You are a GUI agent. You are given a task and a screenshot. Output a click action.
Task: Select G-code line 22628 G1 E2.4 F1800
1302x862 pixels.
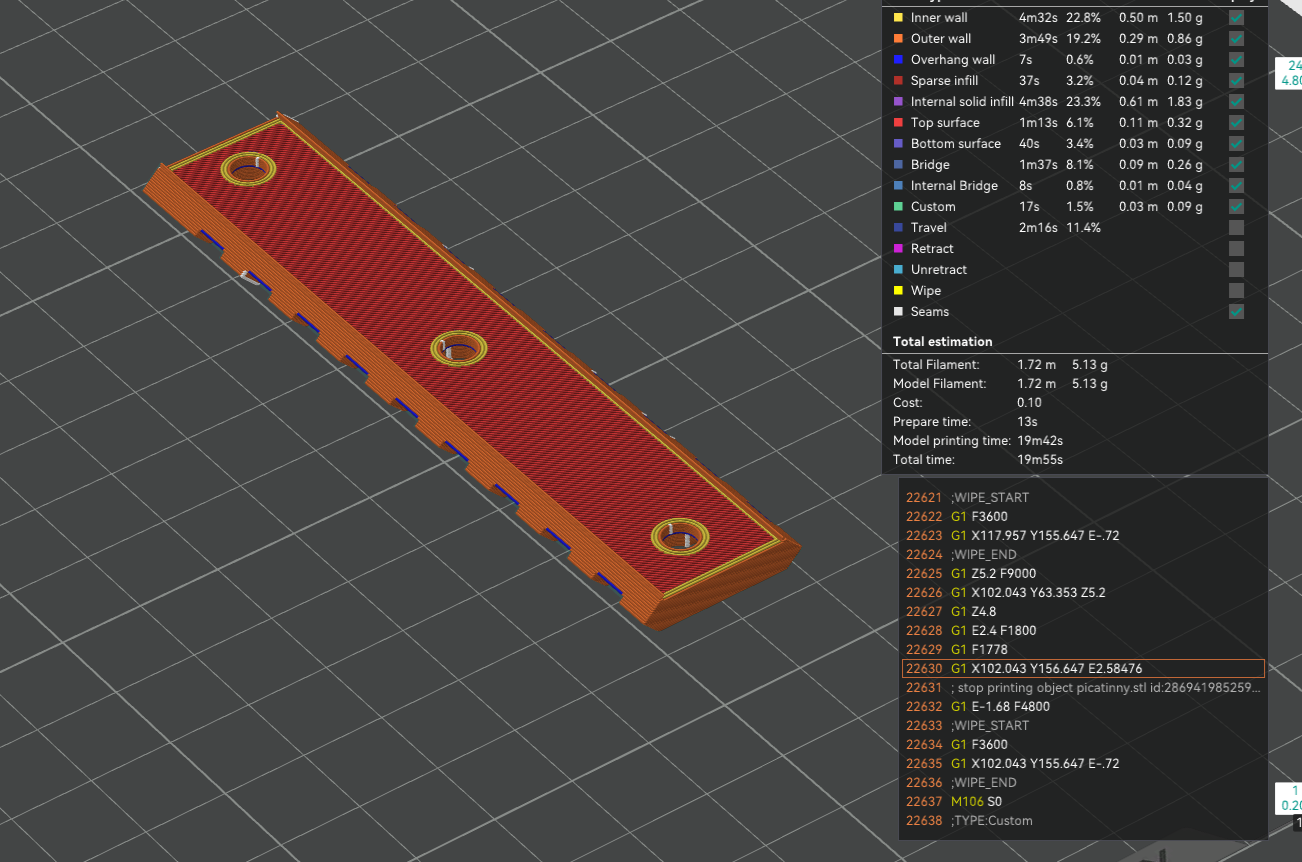click(1083, 631)
